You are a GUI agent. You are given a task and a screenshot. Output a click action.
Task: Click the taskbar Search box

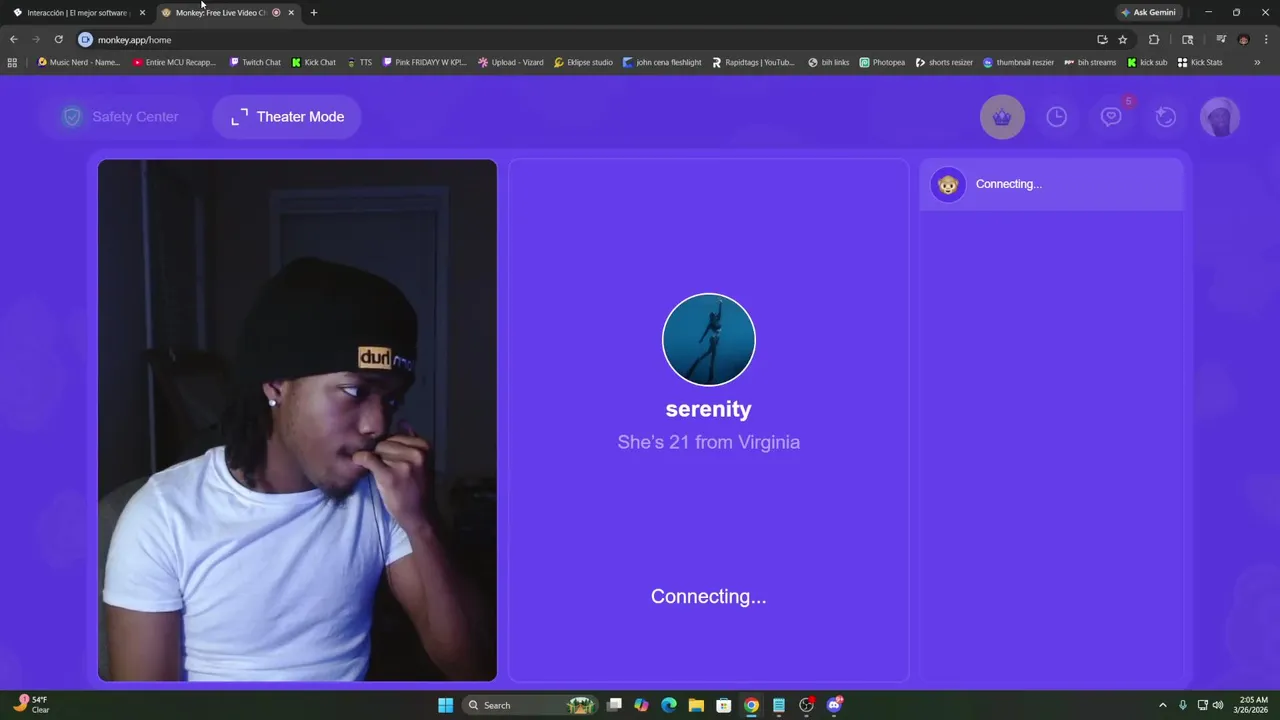(x=531, y=705)
